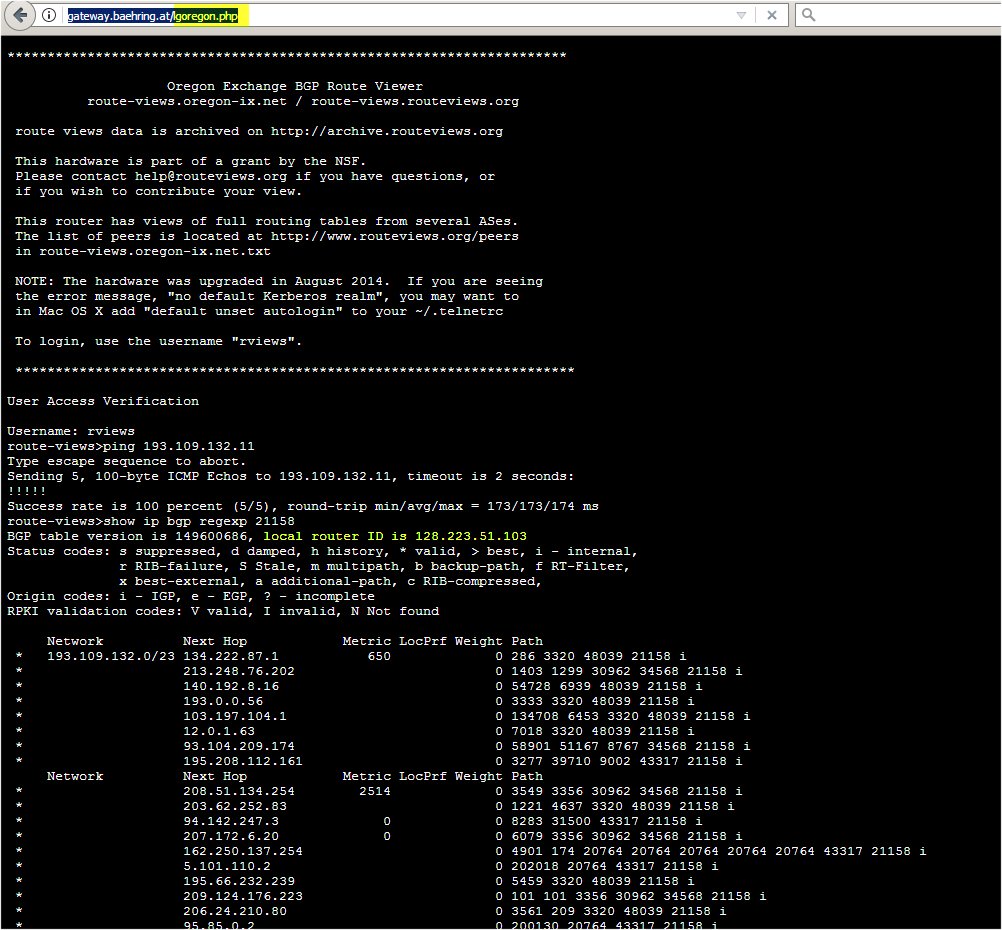Click next hop address 208.51.134.254
This screenshot has height=930, width=1002.
coord(238,791)
